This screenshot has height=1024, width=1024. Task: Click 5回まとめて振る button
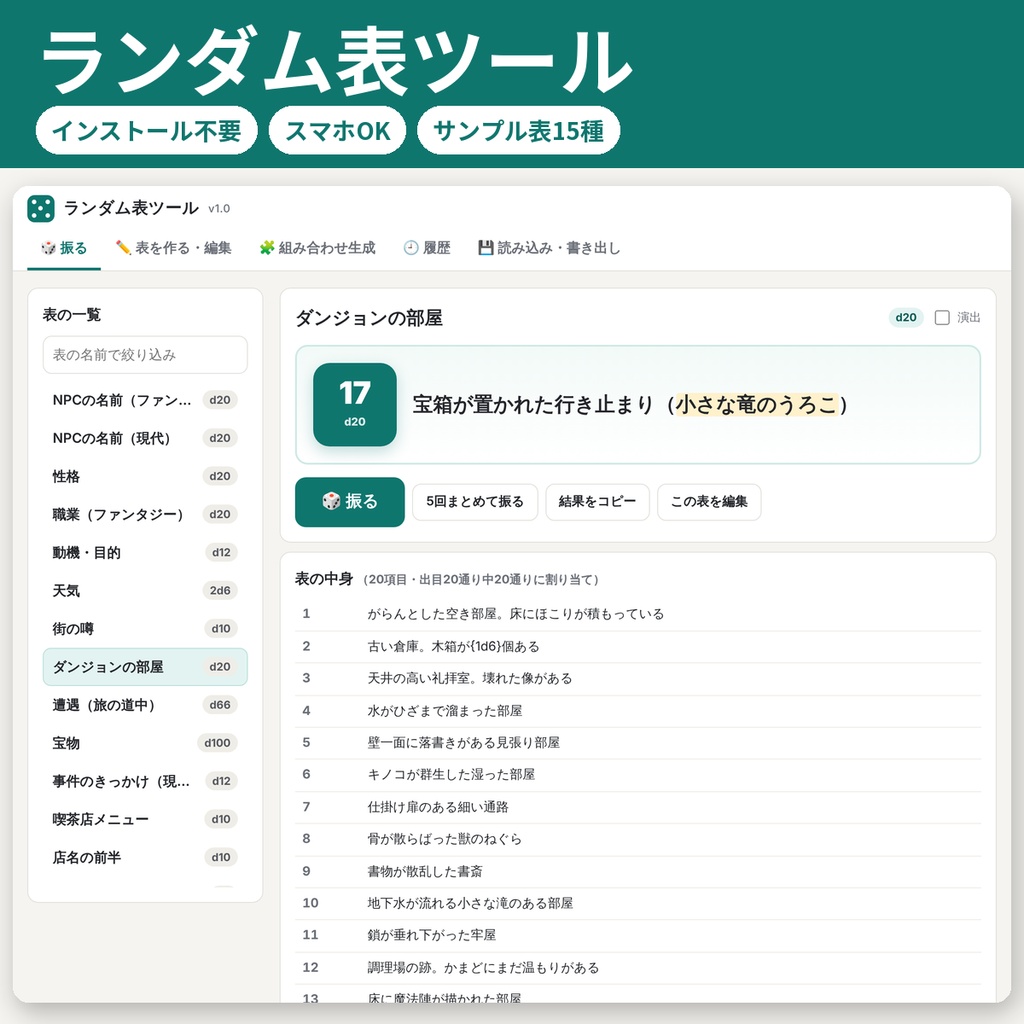[475, 502]
